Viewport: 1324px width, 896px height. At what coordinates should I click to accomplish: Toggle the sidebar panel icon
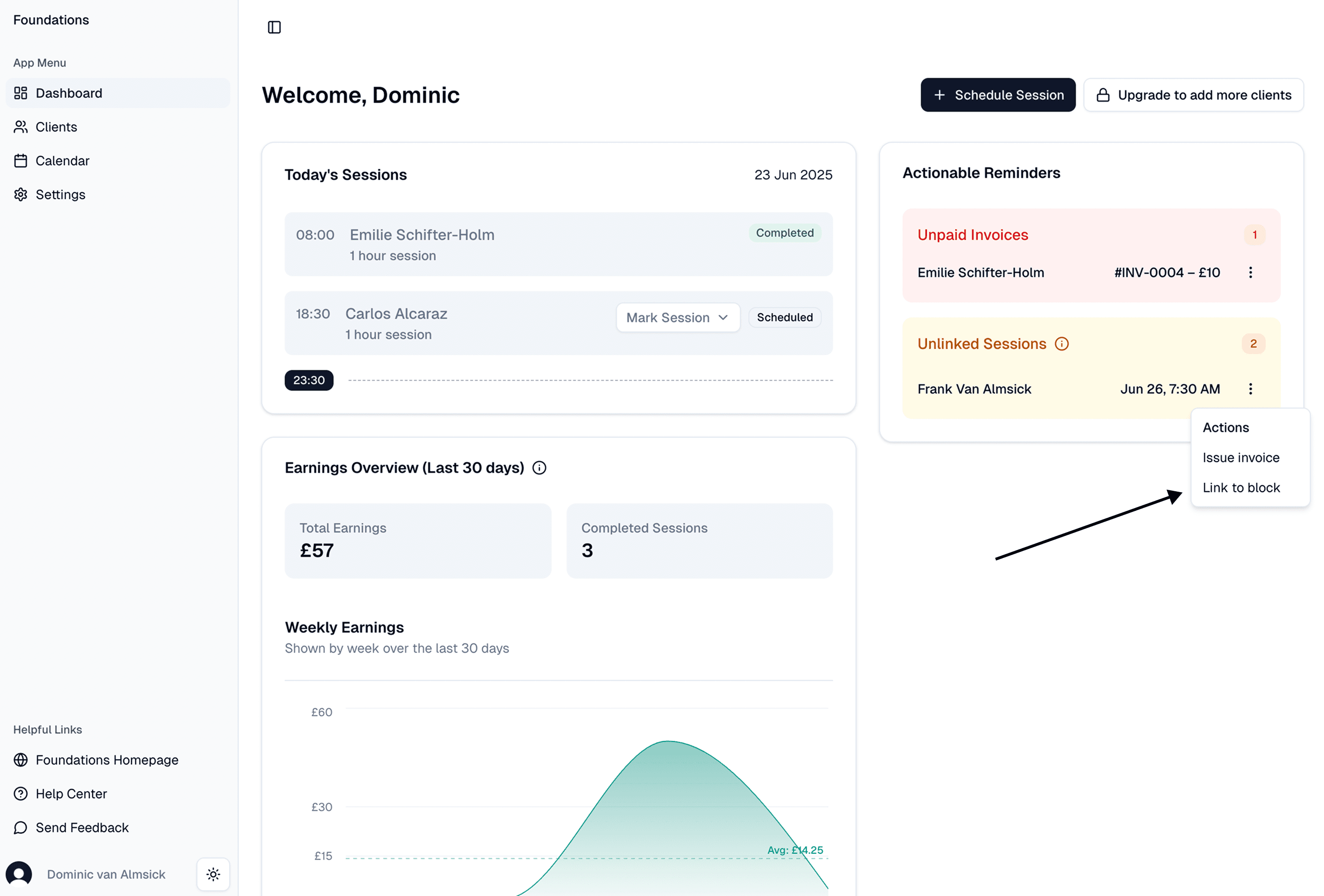coord(274,27)
